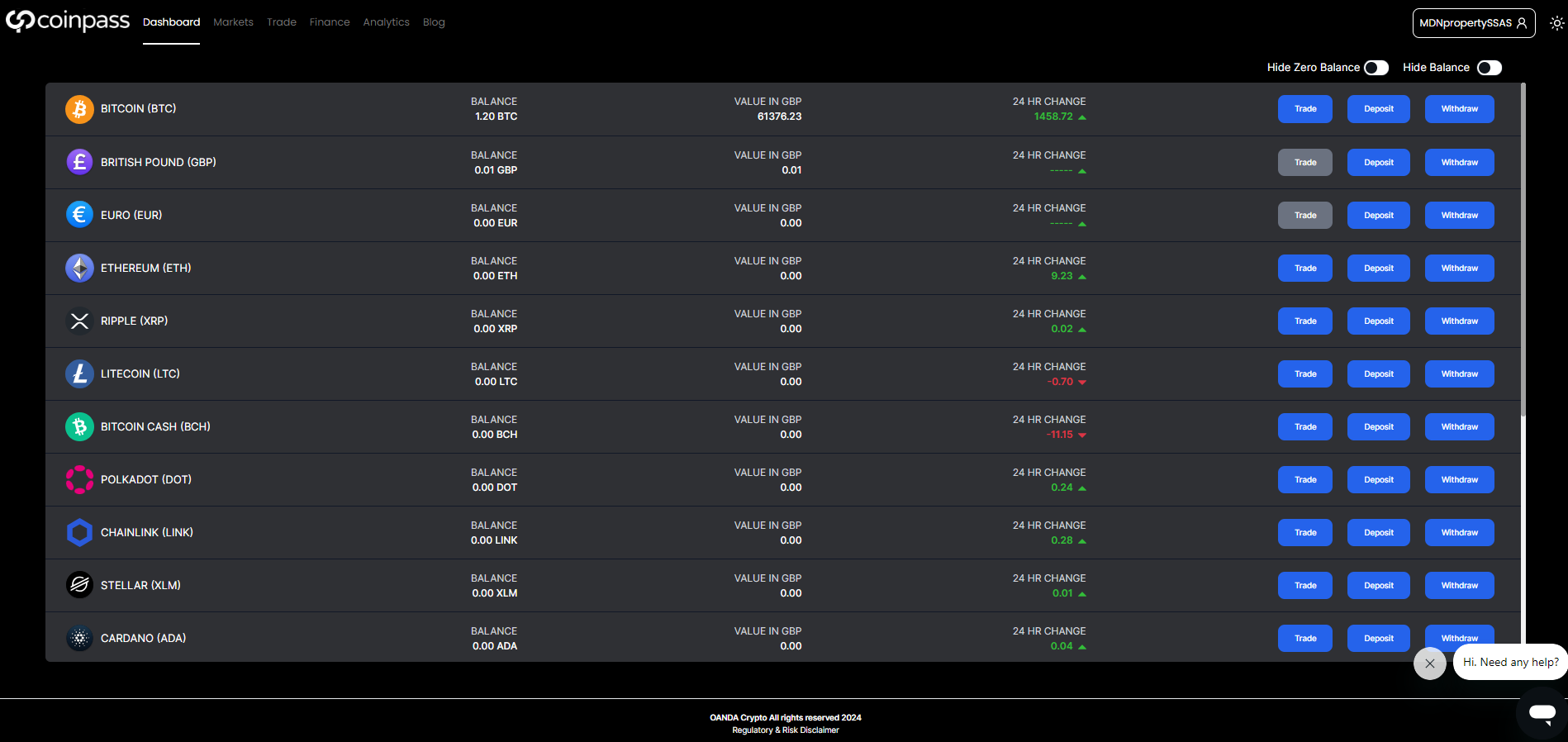Click the Cardano (ADA) coin icon
This screenshot has height=742, width=1568.
79,638
